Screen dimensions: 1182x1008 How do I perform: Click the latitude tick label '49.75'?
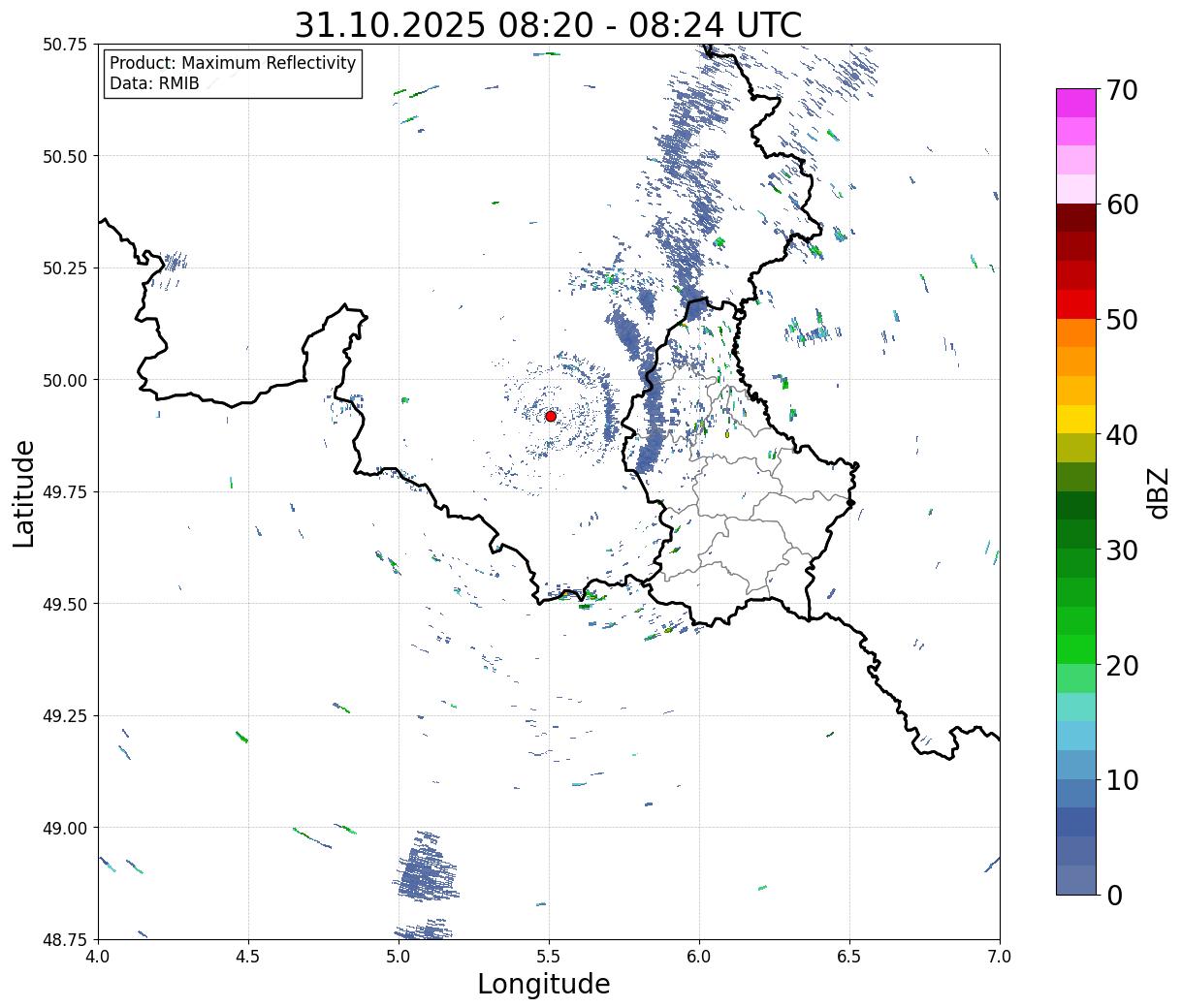click(x=64, y=492)
